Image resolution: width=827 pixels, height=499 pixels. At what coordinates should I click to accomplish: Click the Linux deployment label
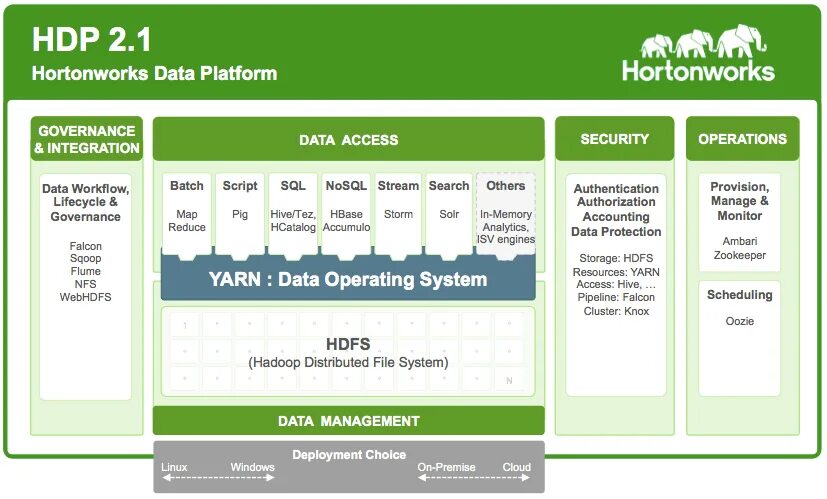(x=174, y=467)
